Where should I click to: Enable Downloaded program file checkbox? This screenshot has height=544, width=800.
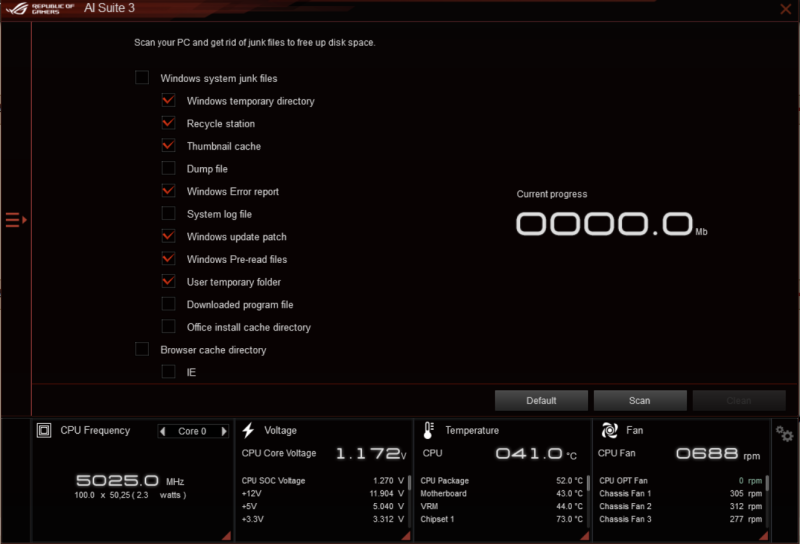[168, 304]
